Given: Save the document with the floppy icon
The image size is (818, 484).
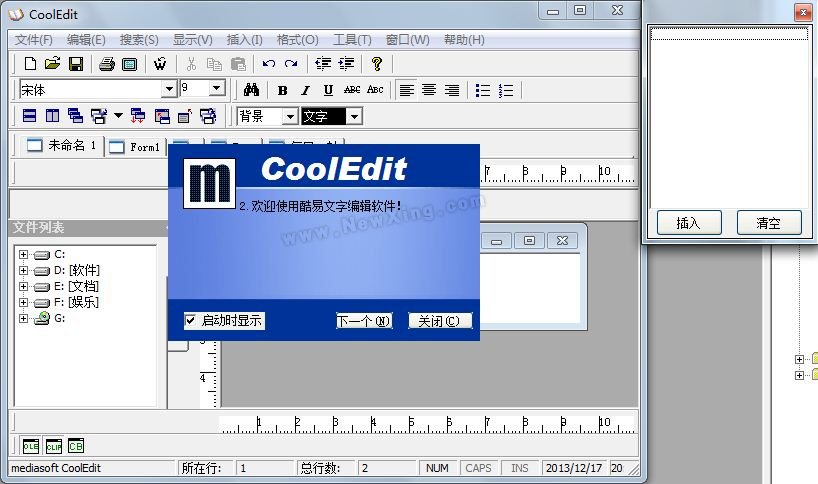Looking at the screenshot, I should (x=76, y=64).
